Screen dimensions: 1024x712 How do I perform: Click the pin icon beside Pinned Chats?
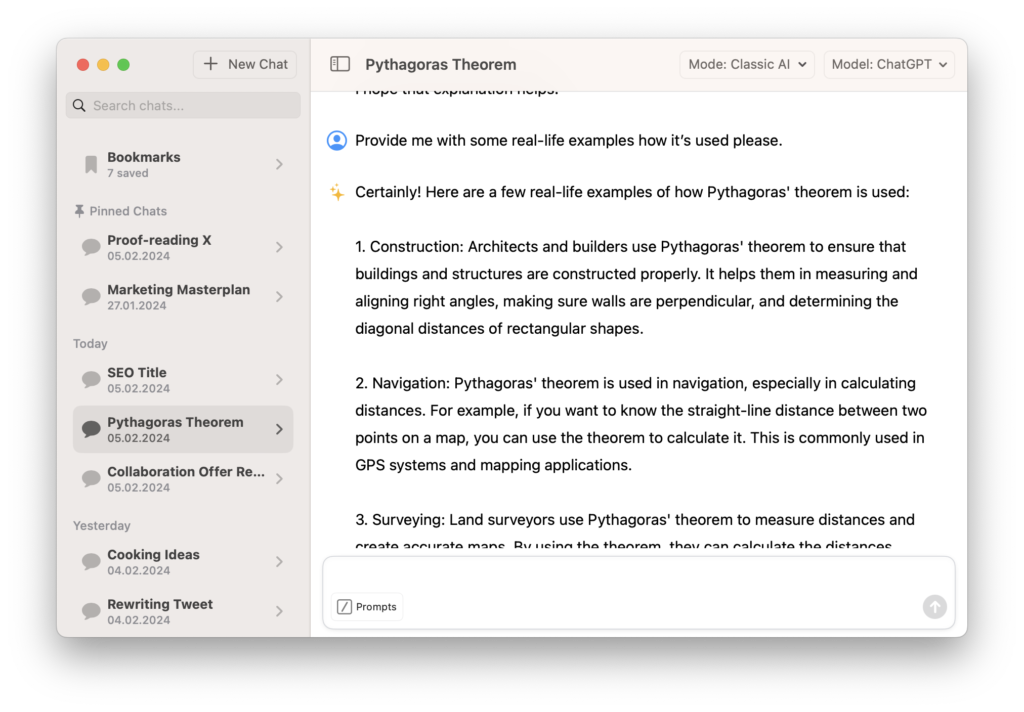click(x=79, y=211)
